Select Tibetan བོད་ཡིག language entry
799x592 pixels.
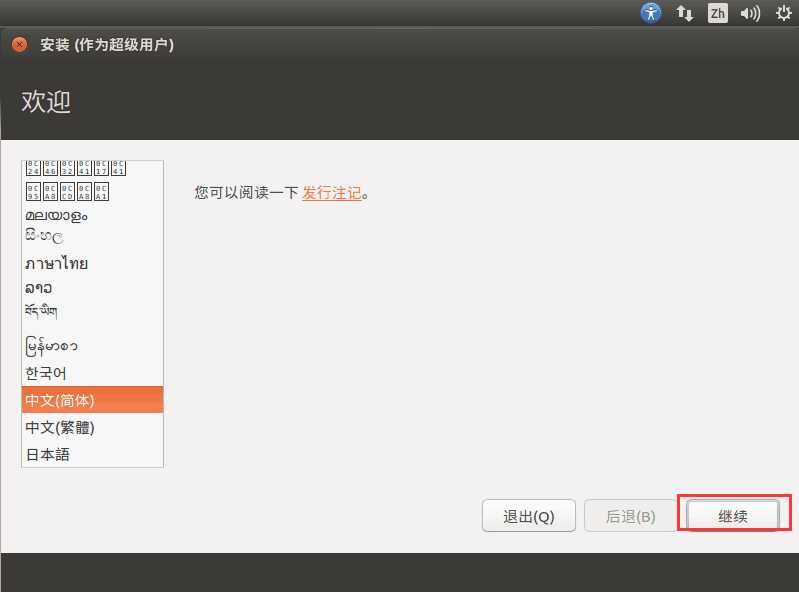(92, 311)
